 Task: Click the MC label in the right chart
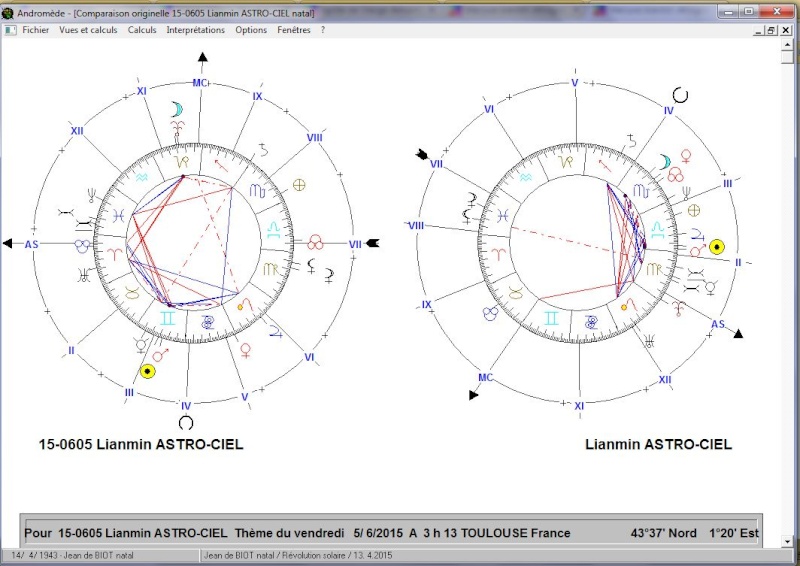[x=485, y=378]
